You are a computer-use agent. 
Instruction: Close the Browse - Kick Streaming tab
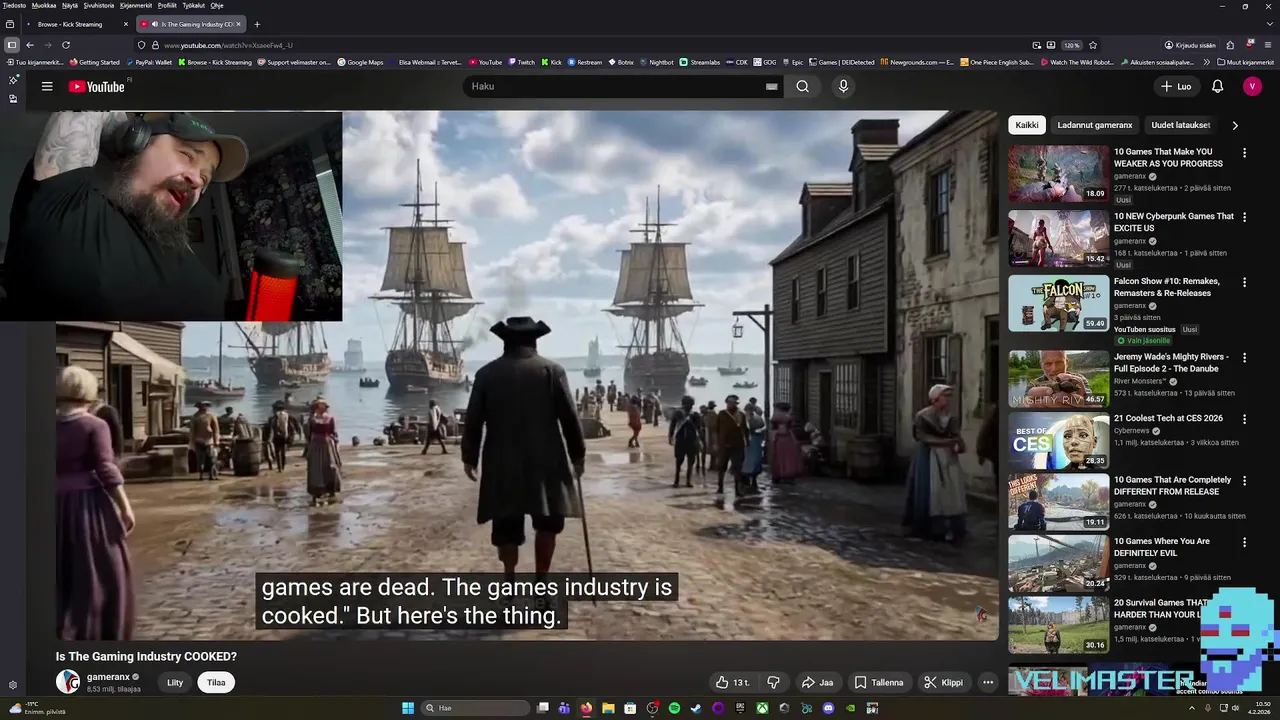click(126, 24)
